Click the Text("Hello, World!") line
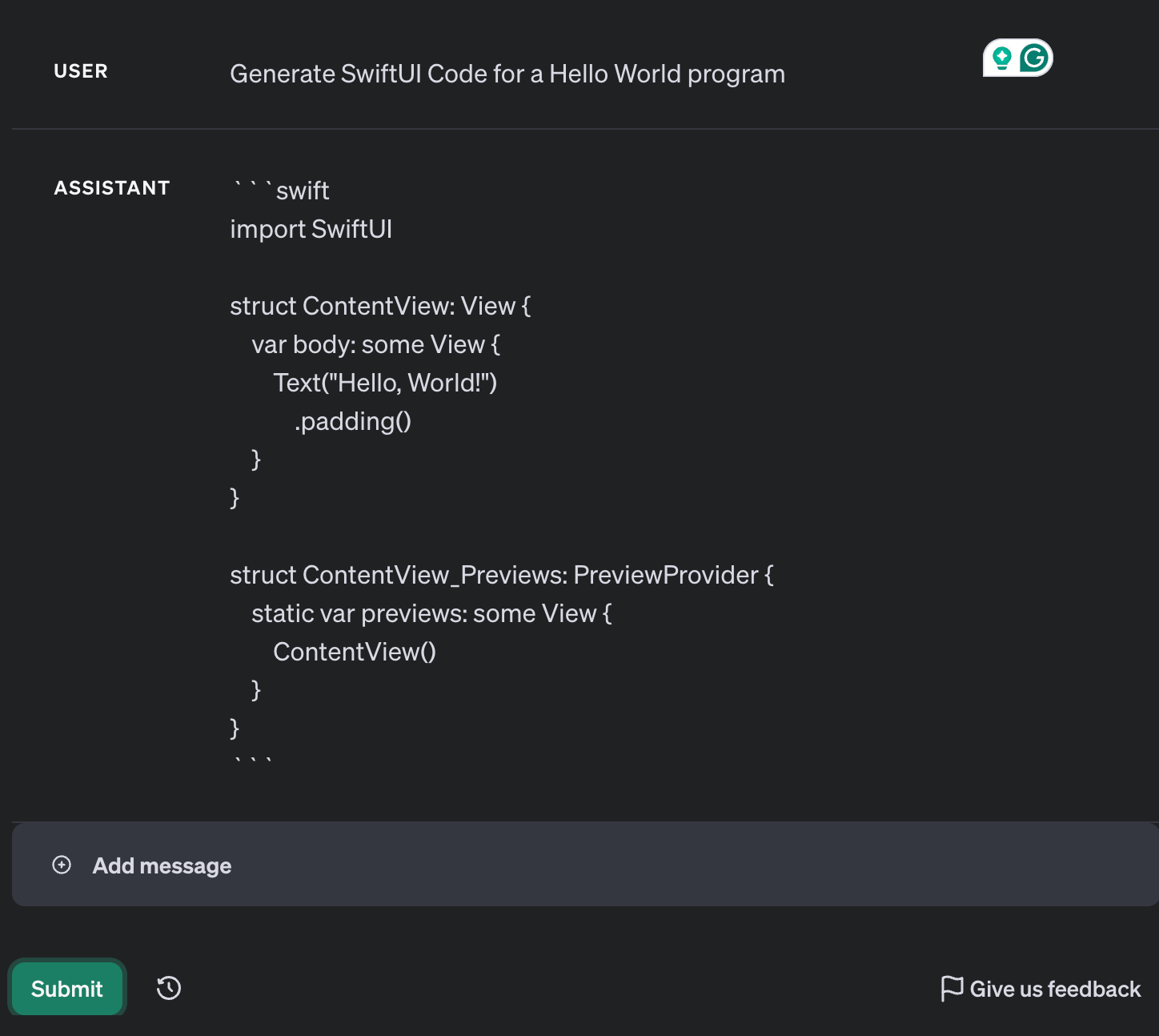Screen dimensions: 1159x1036 [x=385, y=383]
